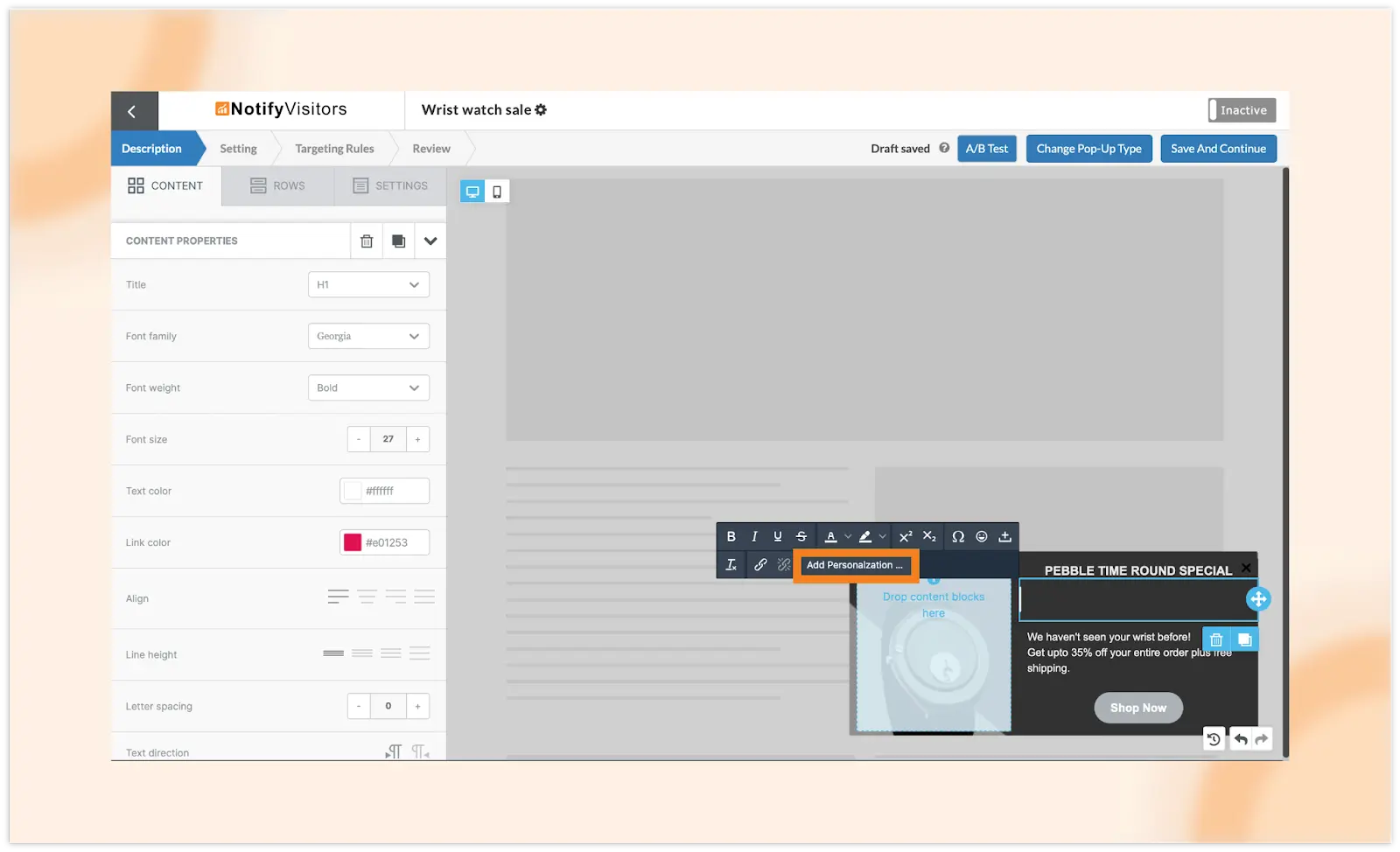
Task: Switch preview to mobile view
Action: (x=497, y=192)
